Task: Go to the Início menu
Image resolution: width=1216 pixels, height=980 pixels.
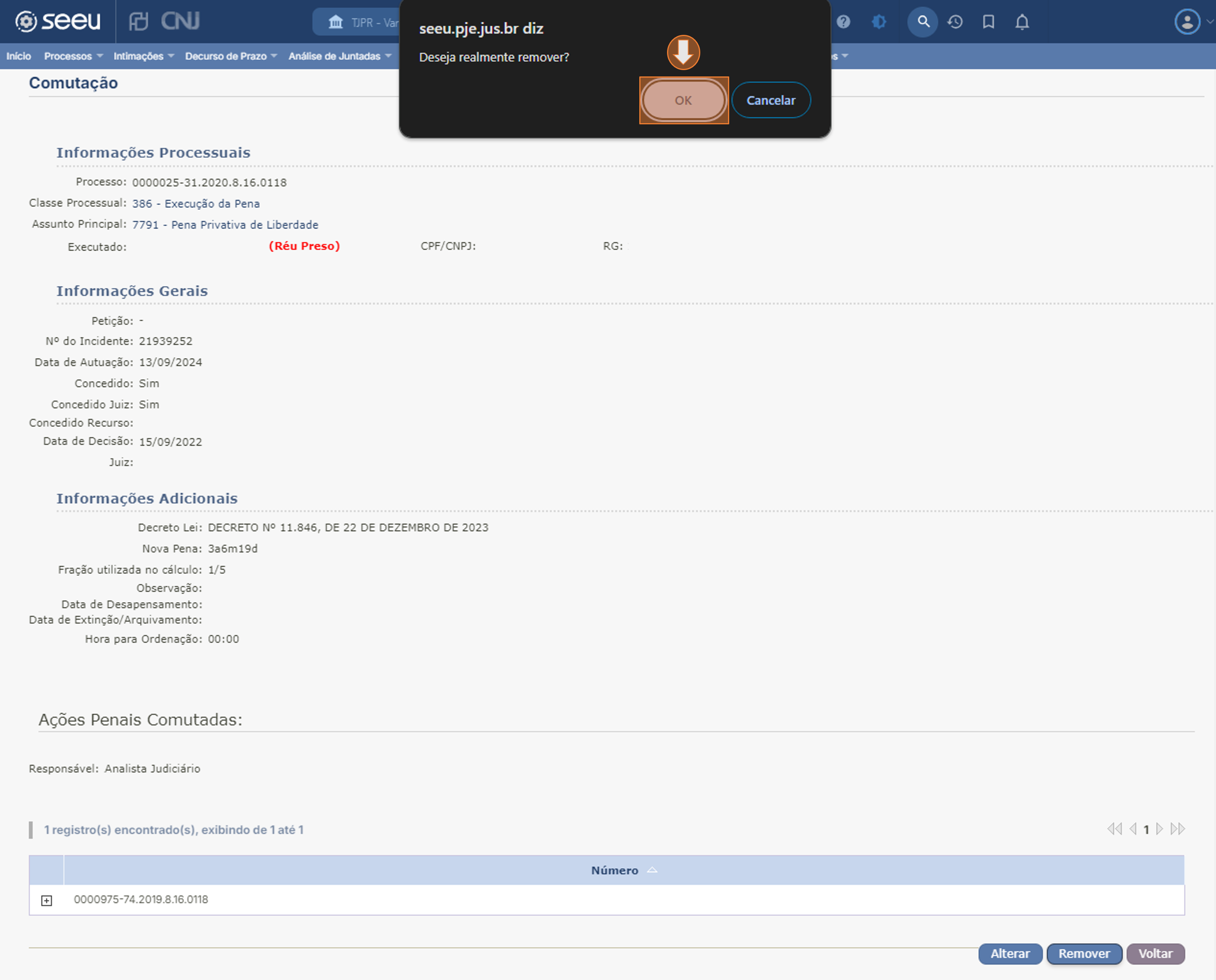Action: coord(19,56)
